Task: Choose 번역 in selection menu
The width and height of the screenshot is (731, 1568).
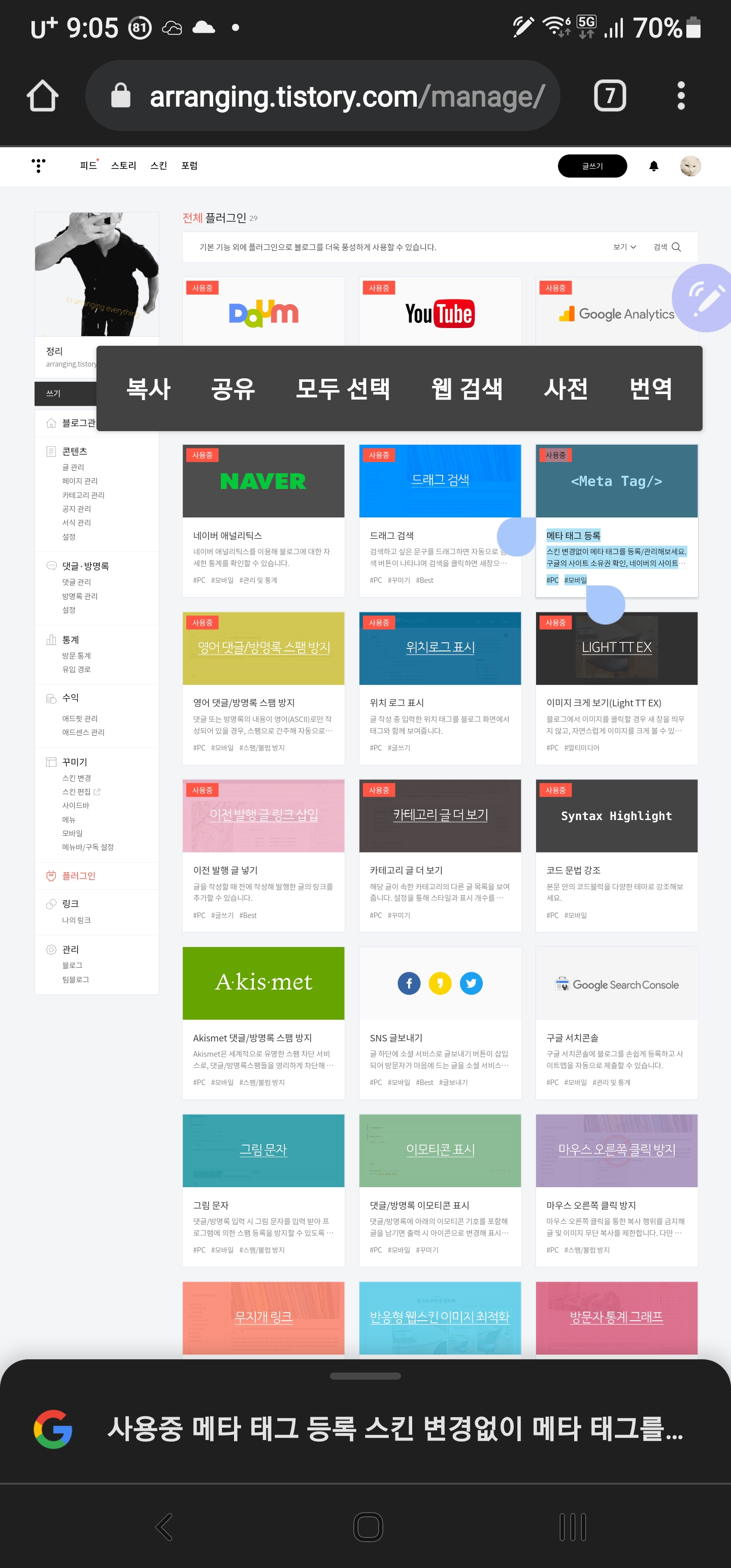Action: [651, 388]
